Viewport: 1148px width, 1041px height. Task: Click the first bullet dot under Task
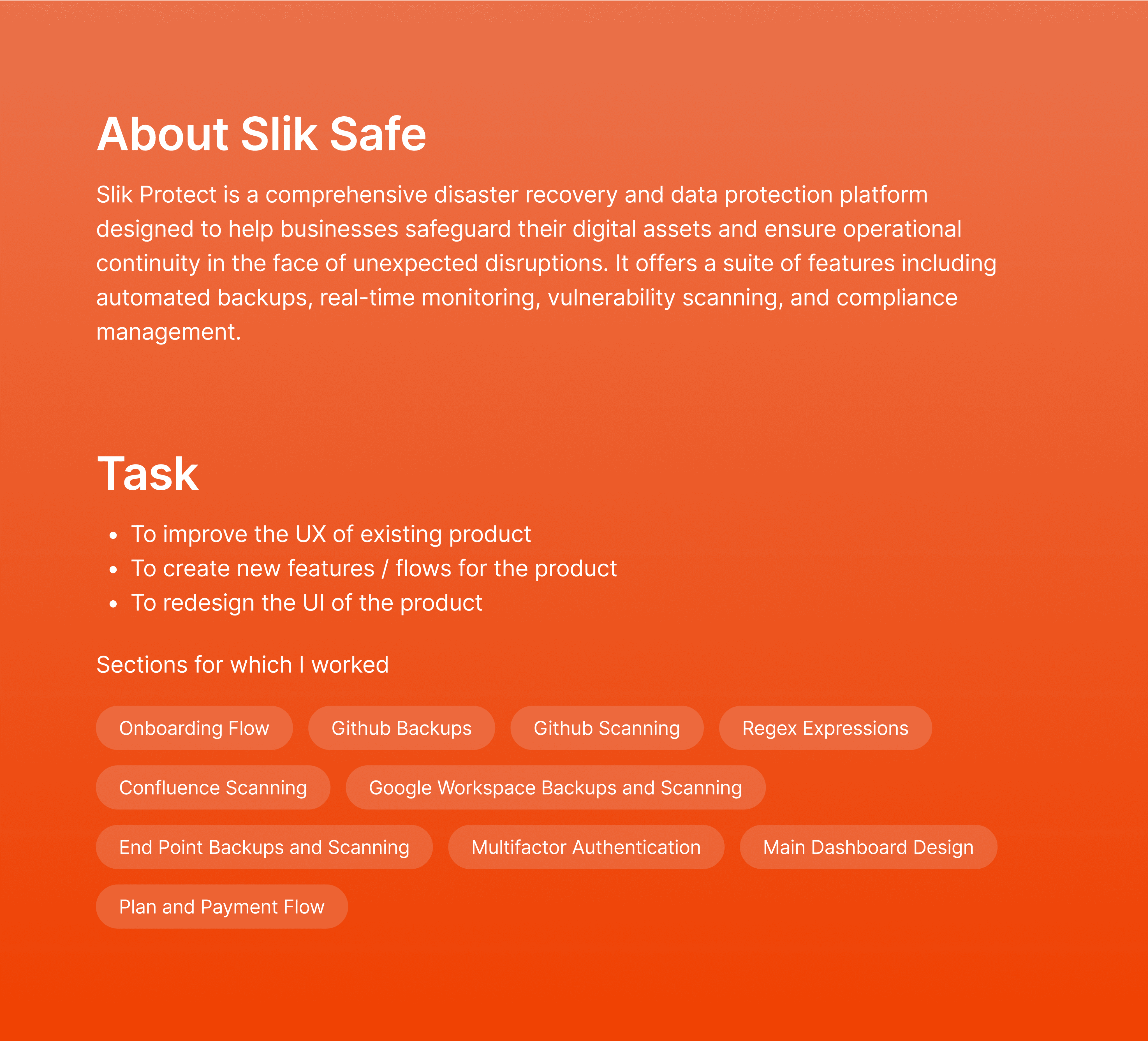113,535
